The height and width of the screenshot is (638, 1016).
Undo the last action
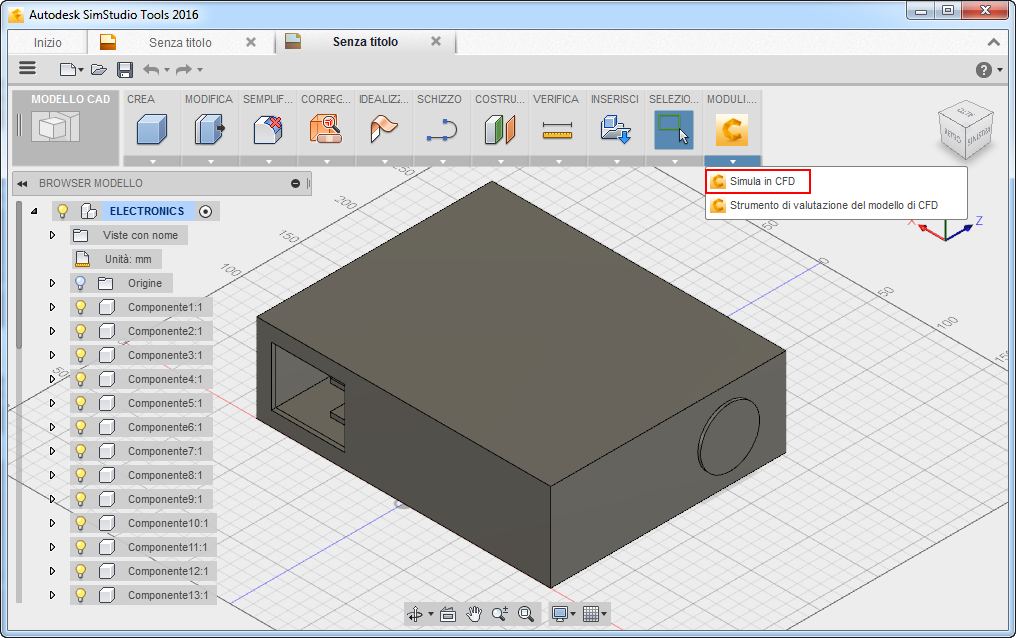pos(151,69)
